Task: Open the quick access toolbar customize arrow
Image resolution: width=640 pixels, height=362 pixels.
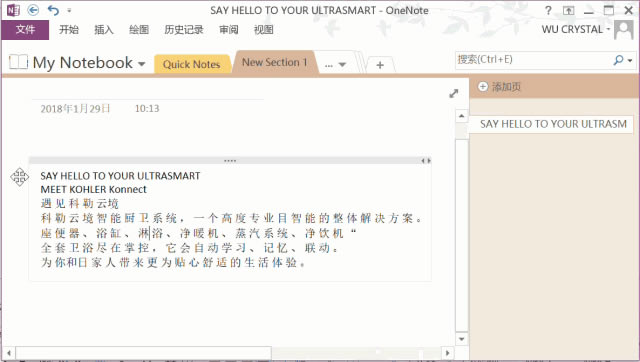Action: [x=69, y=11]
